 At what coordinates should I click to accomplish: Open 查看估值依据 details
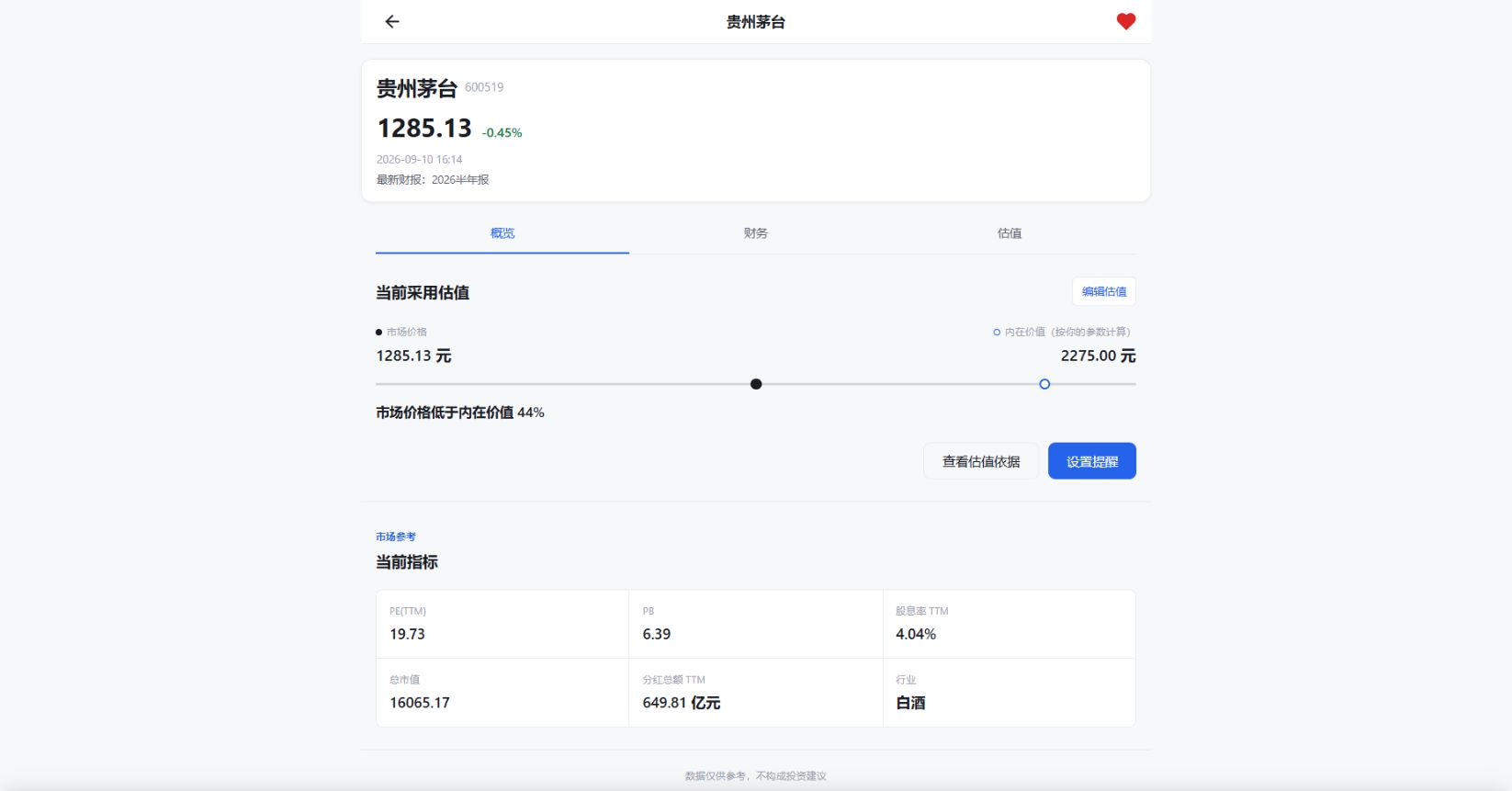coord(981,461)
